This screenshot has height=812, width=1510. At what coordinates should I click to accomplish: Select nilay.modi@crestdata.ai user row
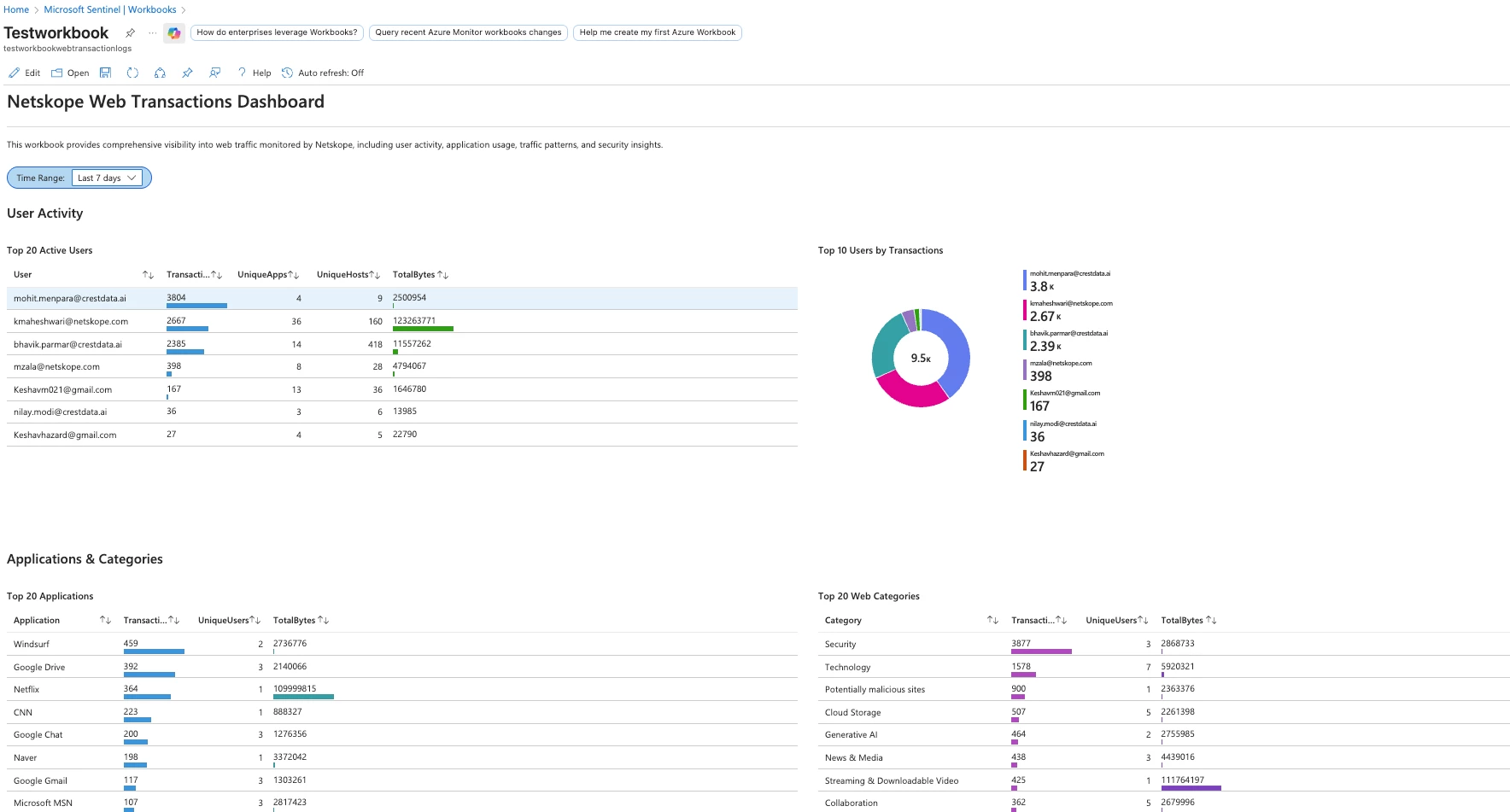pyautogui.click(x=402, y=412)
